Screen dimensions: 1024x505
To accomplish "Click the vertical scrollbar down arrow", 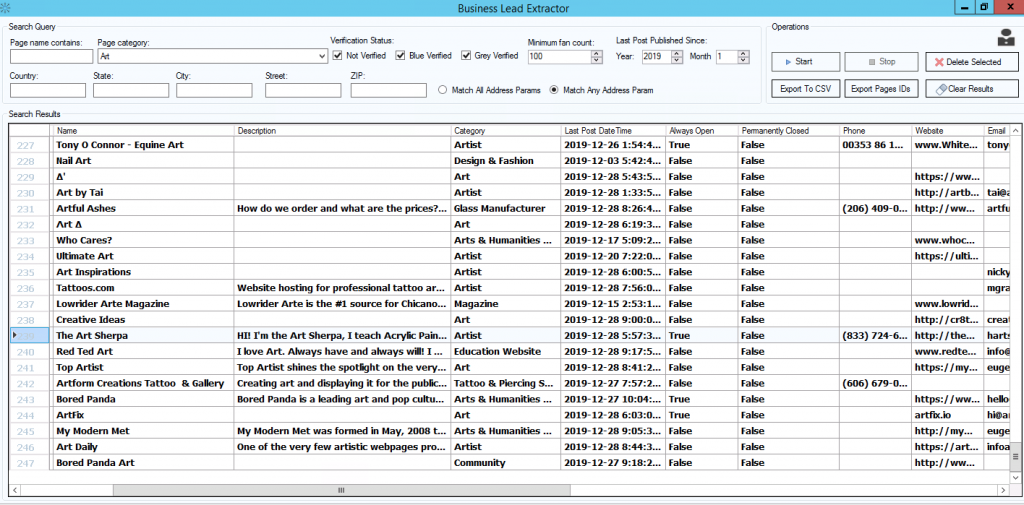I will pos(1016,478).
